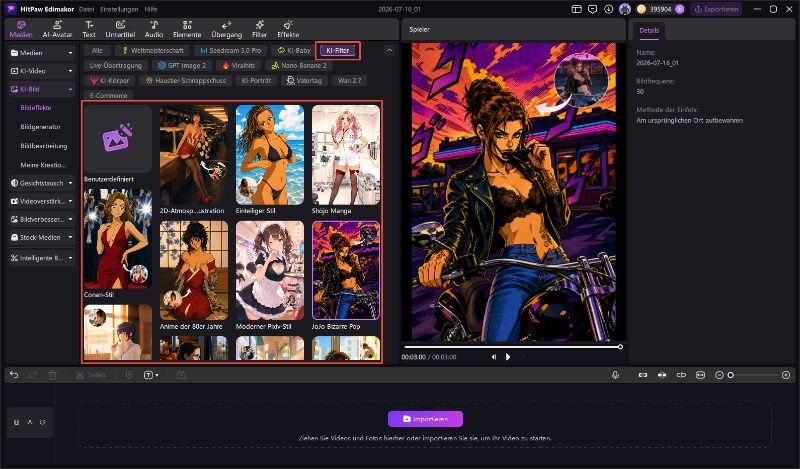Open the download center icon
Screen dimensions: 800x469
(608, 9)
